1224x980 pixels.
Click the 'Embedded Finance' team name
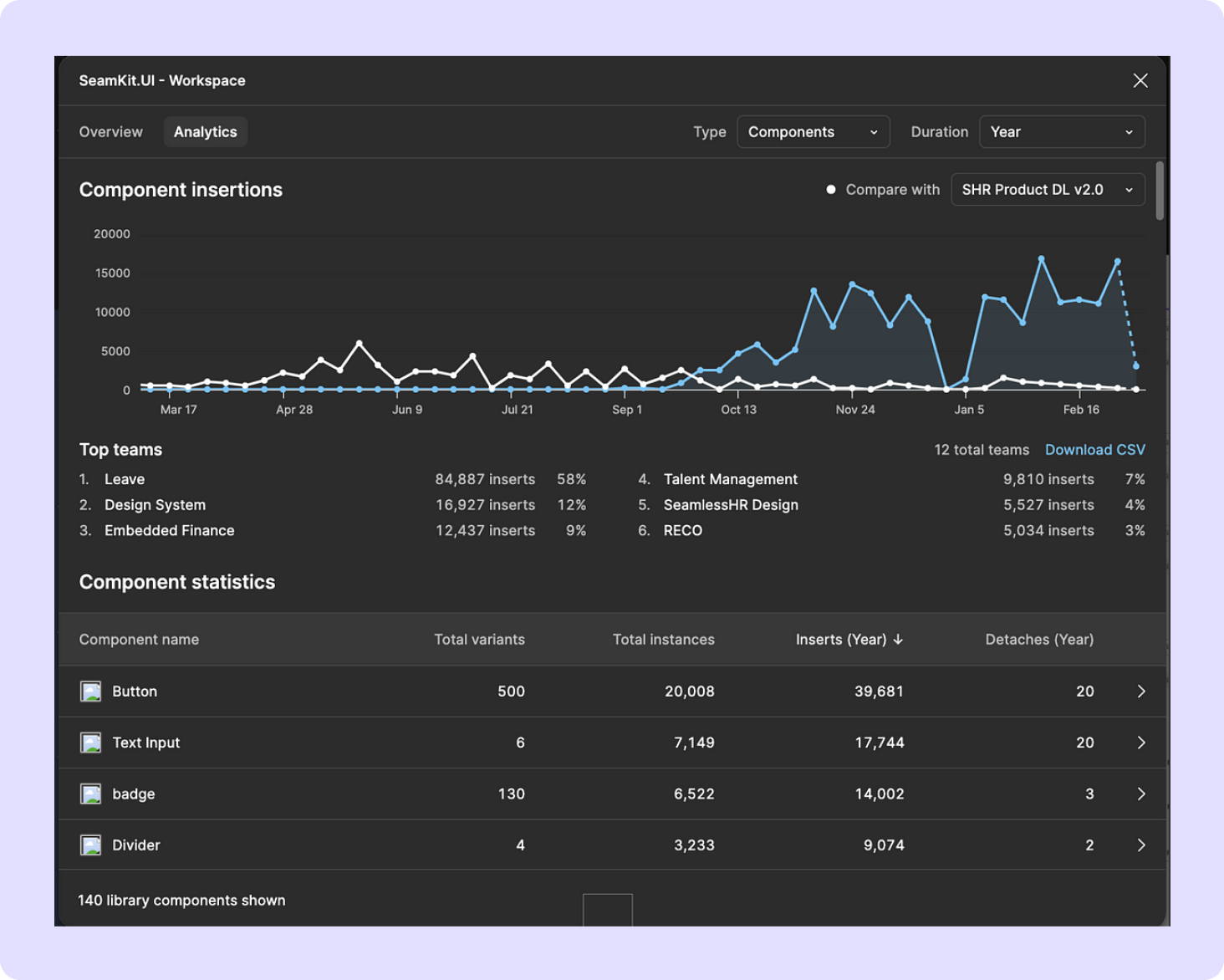(x=170, y=531)
